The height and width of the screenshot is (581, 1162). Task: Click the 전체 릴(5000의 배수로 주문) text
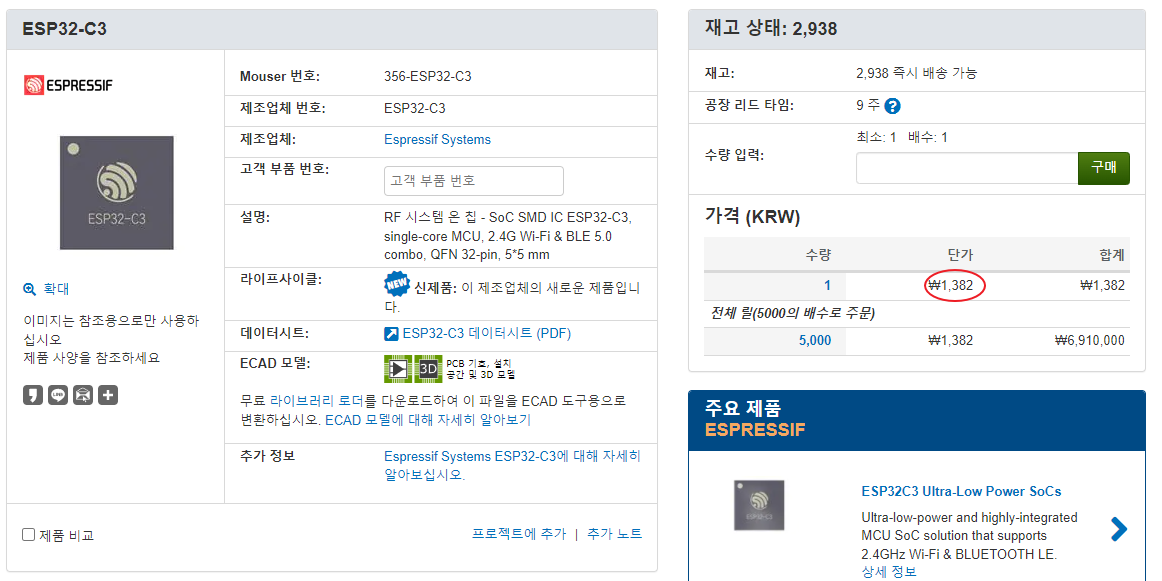792,313
